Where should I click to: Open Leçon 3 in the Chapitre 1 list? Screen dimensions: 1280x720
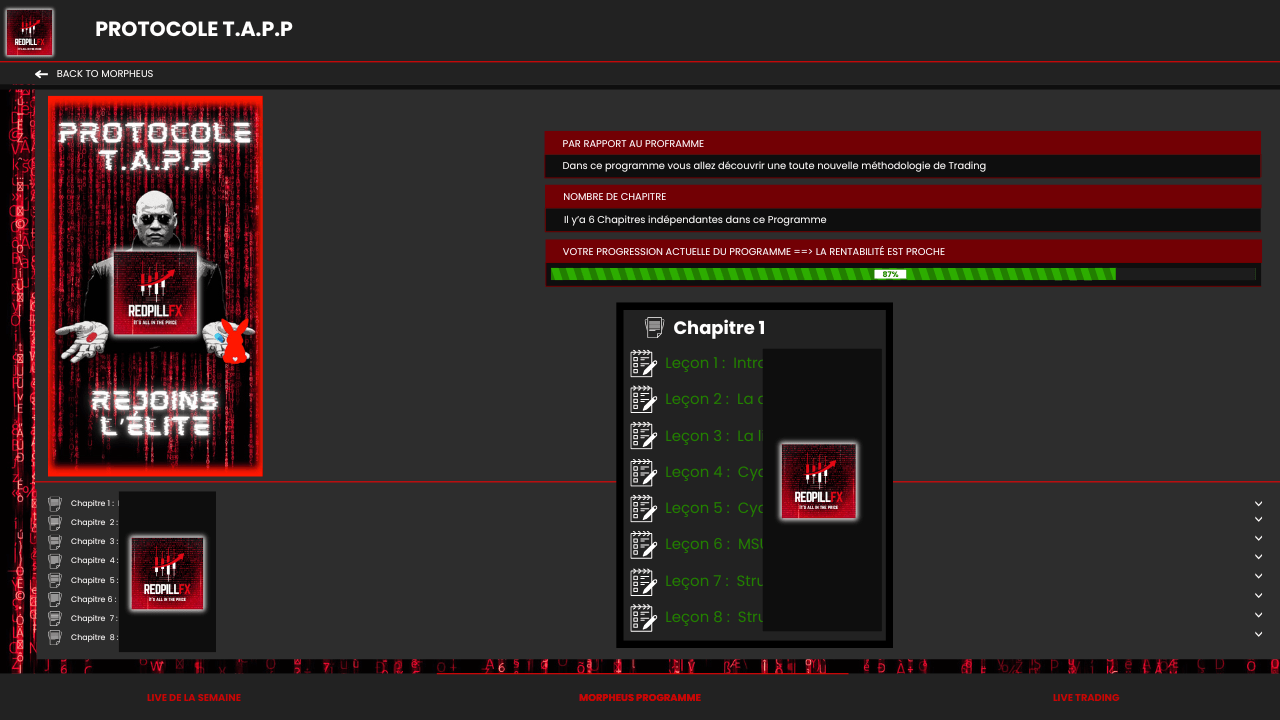(x=714, y=436)
